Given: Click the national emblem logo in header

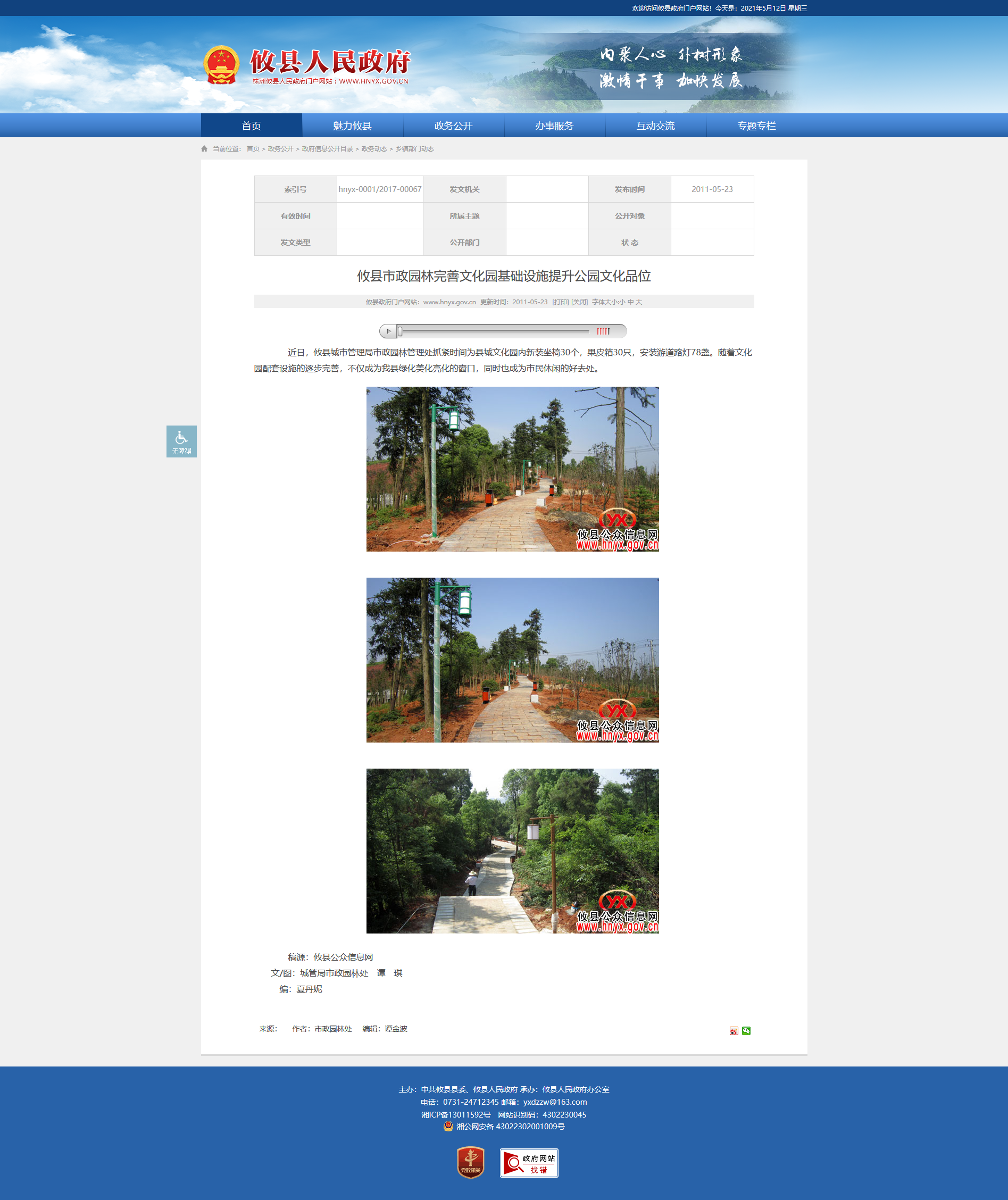Looking at the screenshot, I should 222,65.
